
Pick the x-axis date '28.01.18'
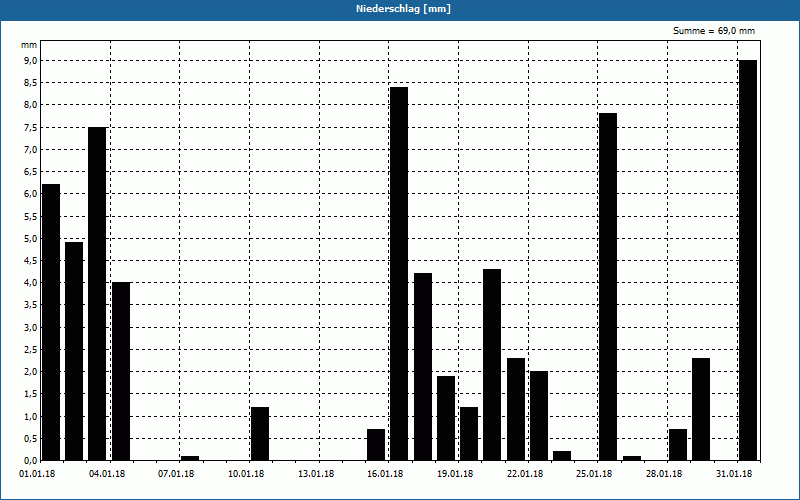664,474
